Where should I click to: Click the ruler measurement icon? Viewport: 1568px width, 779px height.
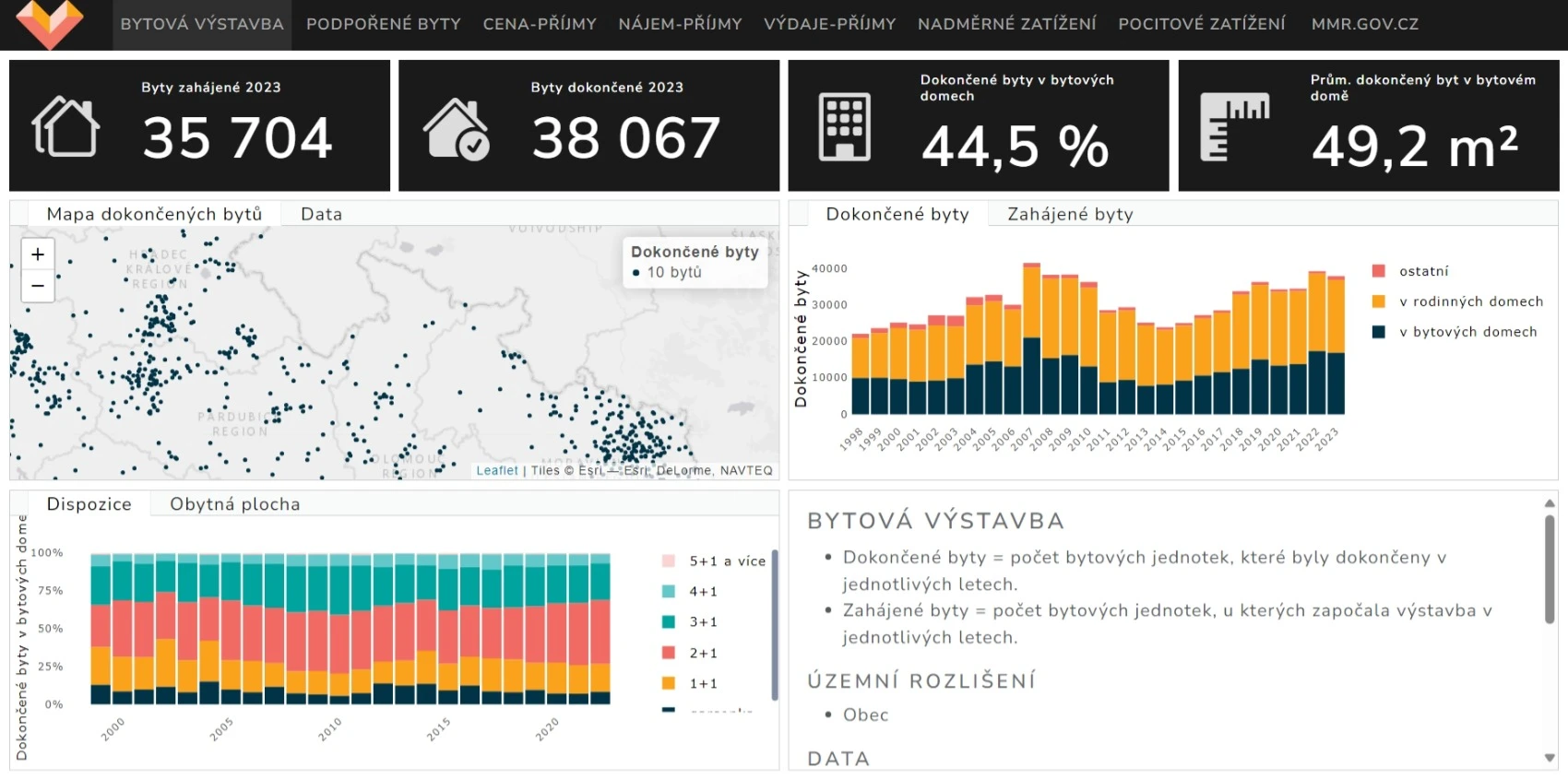click(1235, 127)
